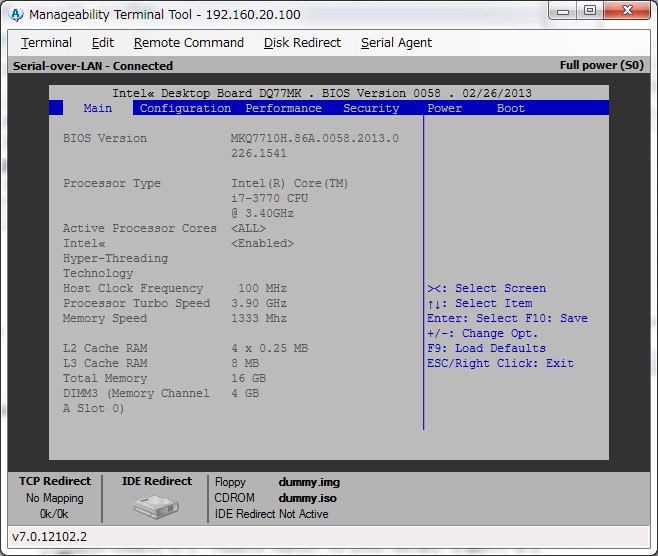Switch to the BIOS Power tab
658x556 pixels.
444,108
